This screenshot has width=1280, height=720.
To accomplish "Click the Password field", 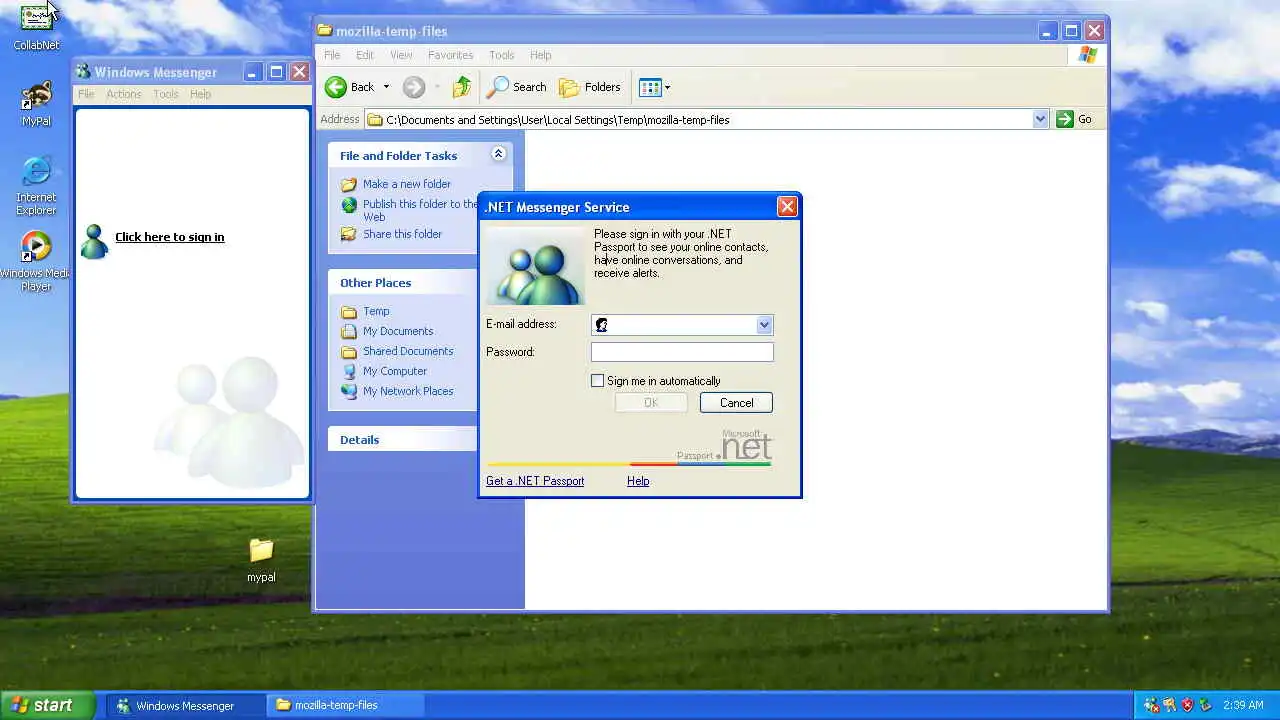I will pos(682,352).
